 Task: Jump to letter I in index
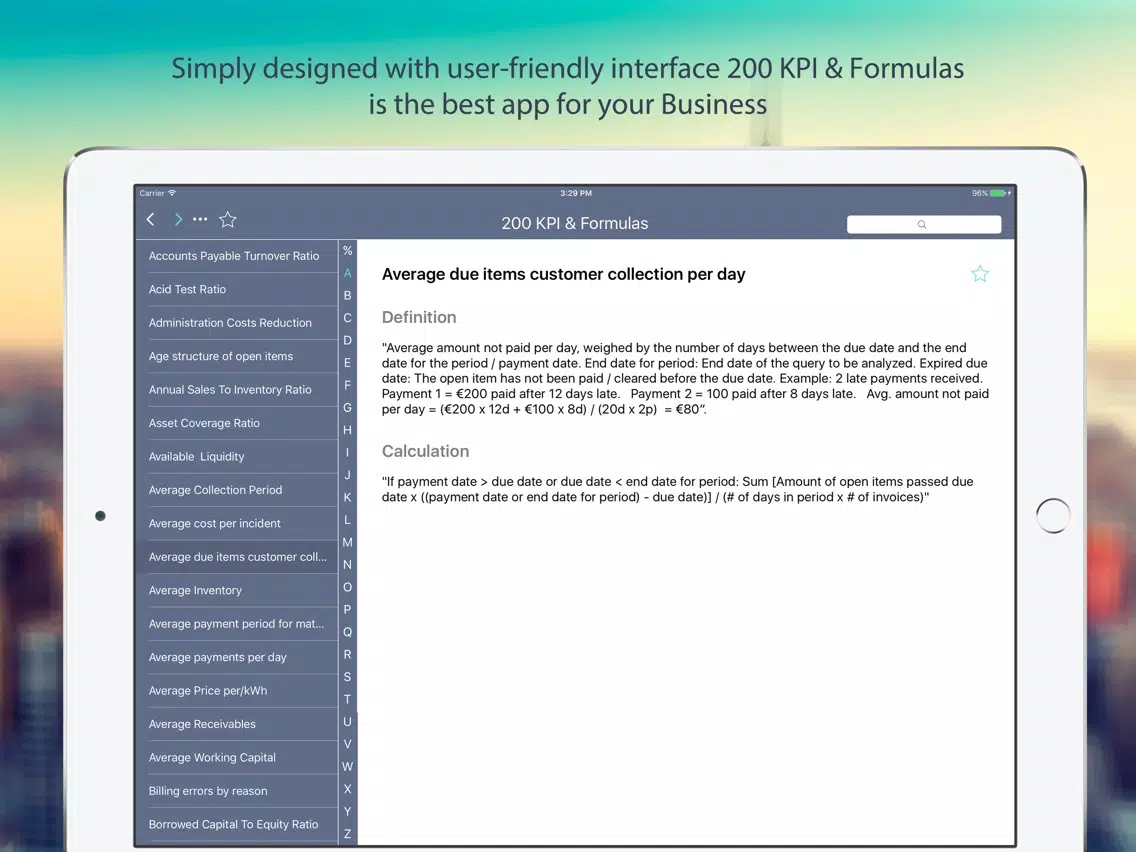click(348, 453)
